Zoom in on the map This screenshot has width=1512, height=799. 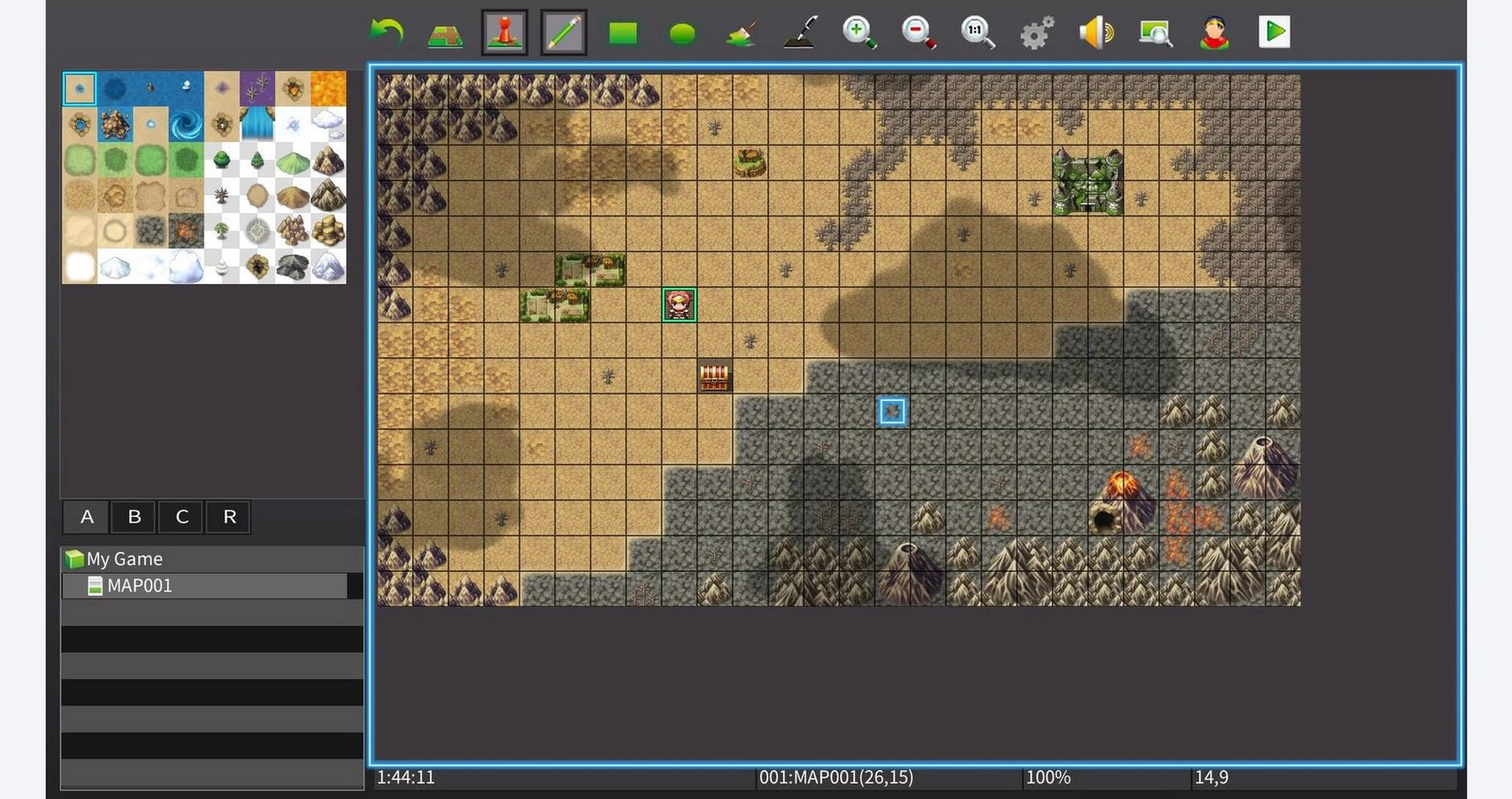tap(859, 32)
